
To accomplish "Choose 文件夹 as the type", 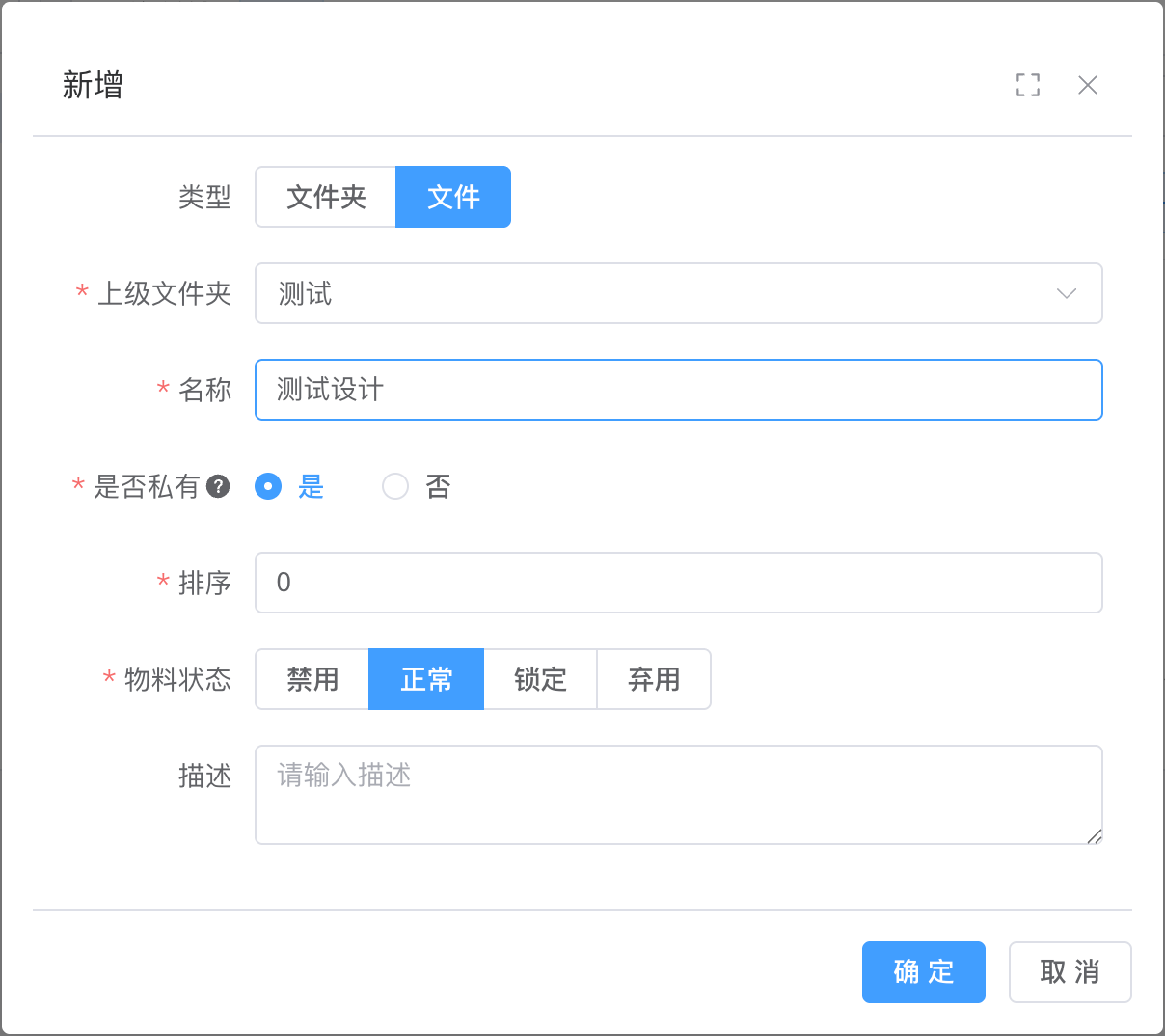I will pyautogui.click(x=326, y=197).
